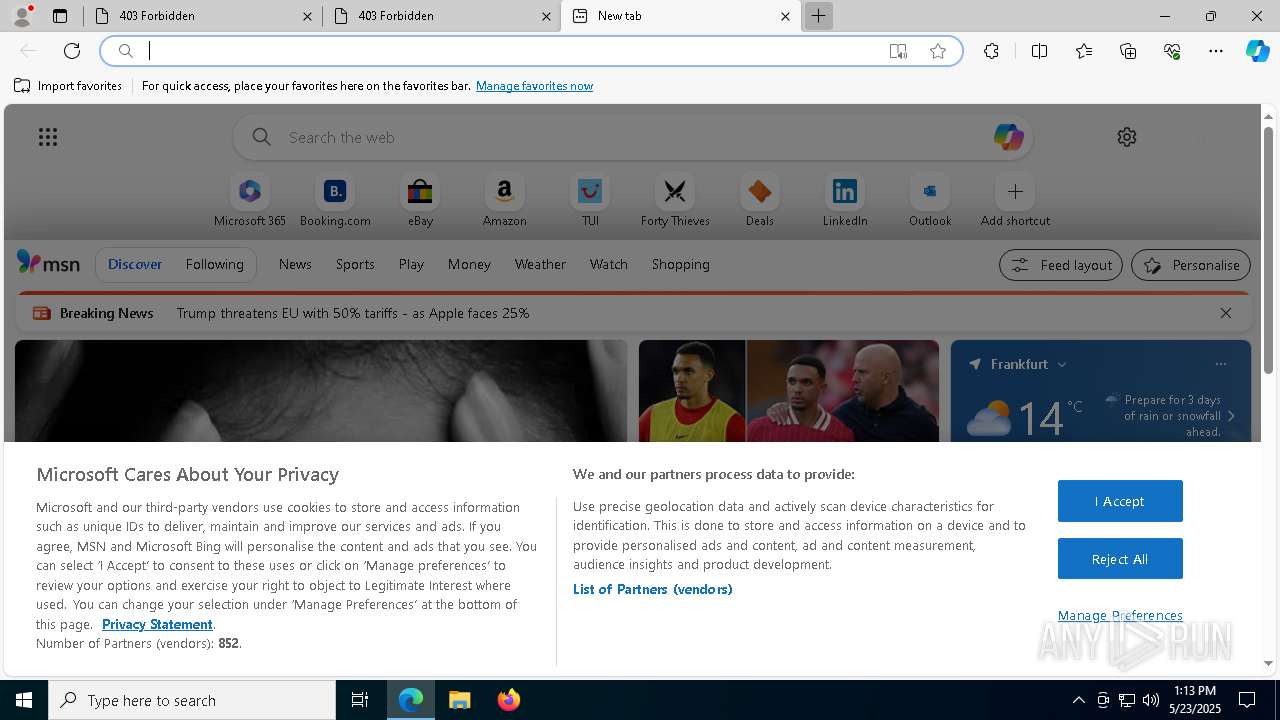Click the Reject All button
Viewport: 1280px width, 720px height.
(x=1120, y=559)
